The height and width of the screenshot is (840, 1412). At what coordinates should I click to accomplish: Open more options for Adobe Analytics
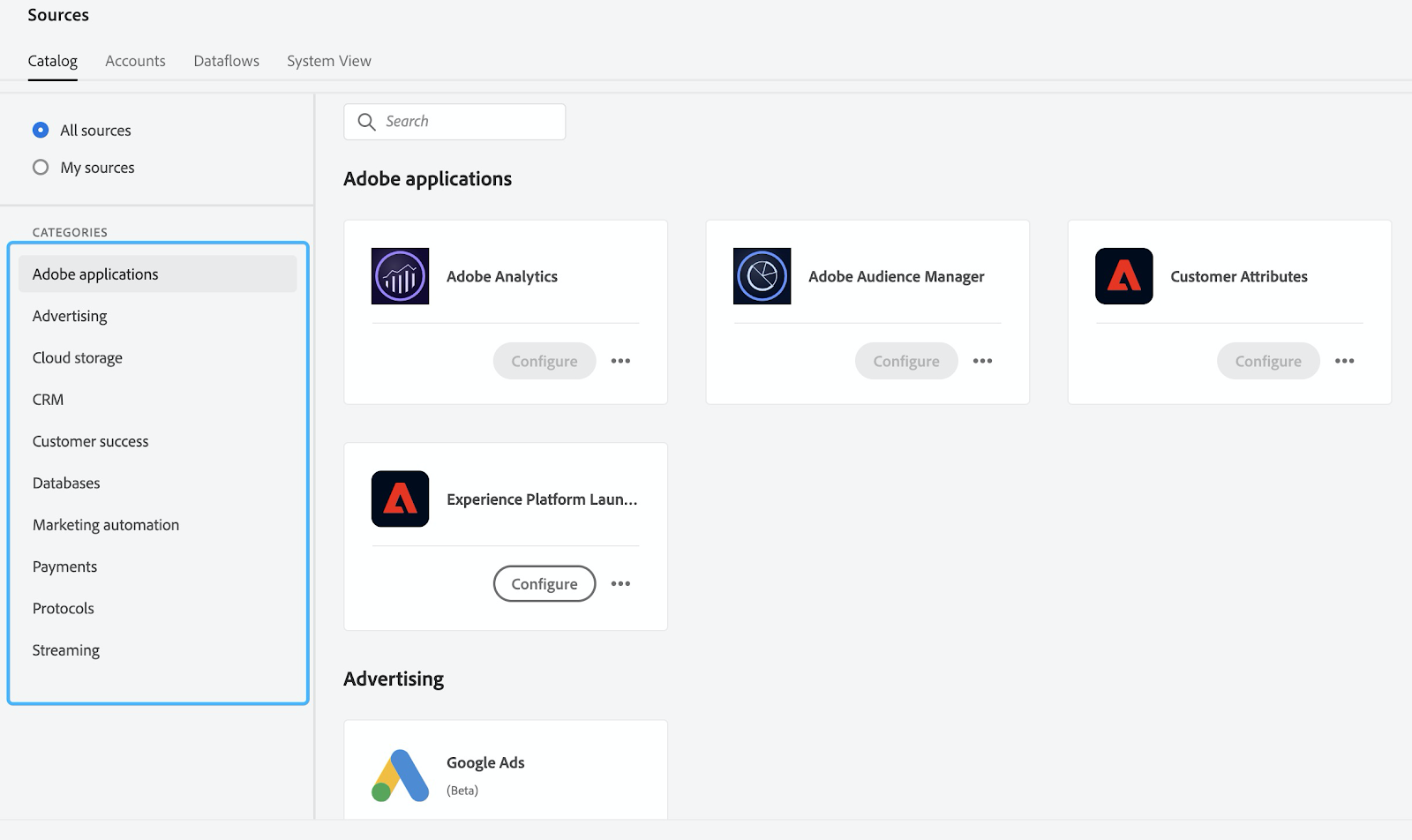[620, 361]
